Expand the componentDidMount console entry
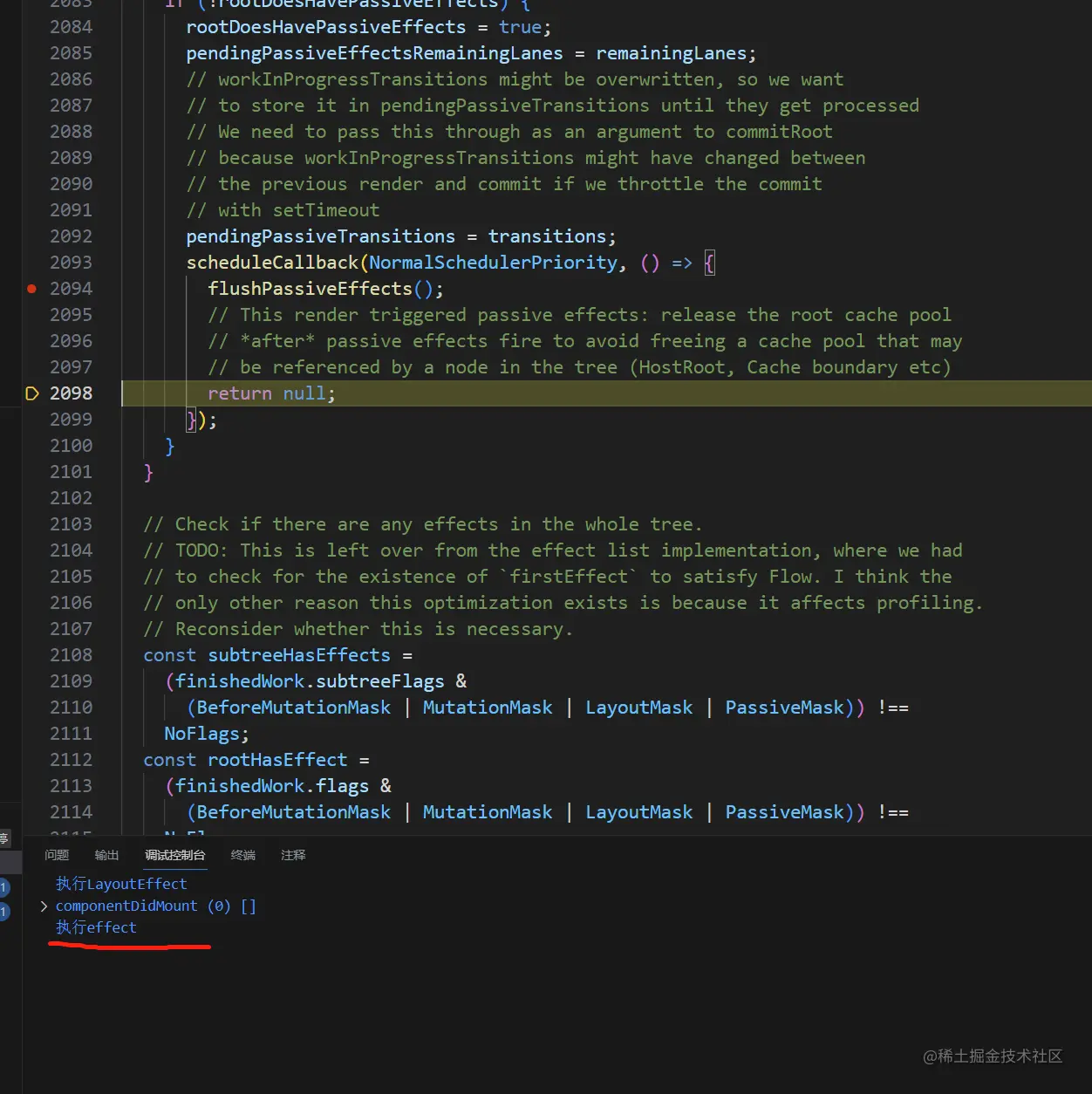The image size is (1092, 1094). 44,906
